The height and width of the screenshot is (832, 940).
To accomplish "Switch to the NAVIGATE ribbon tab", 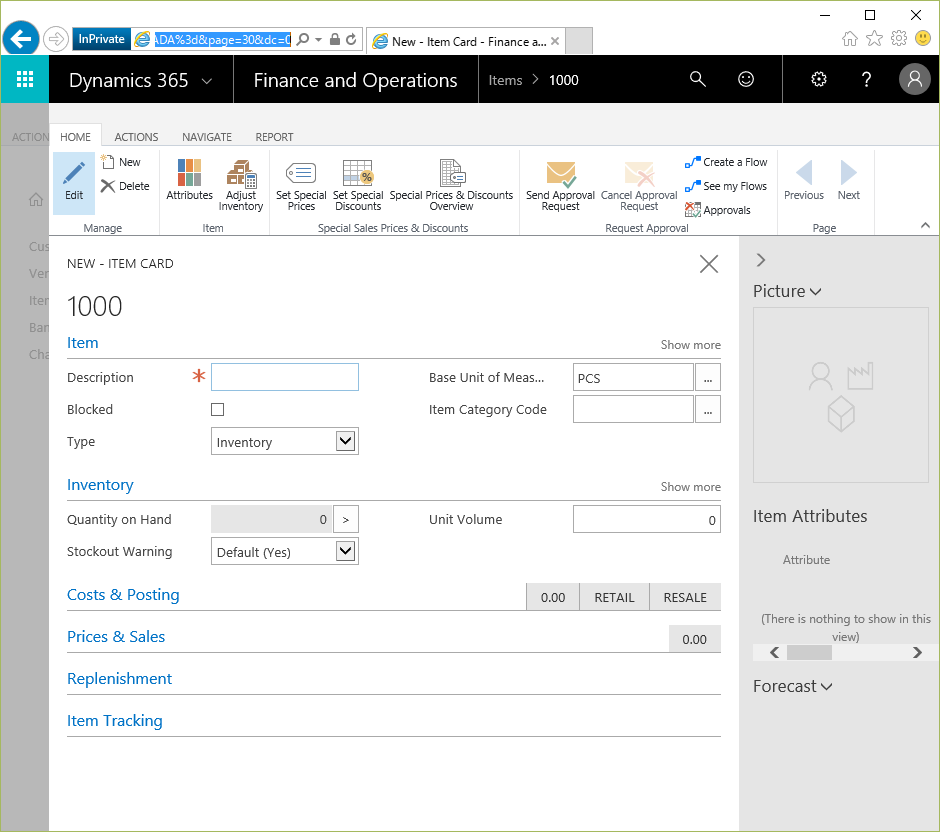I will 207,137.
